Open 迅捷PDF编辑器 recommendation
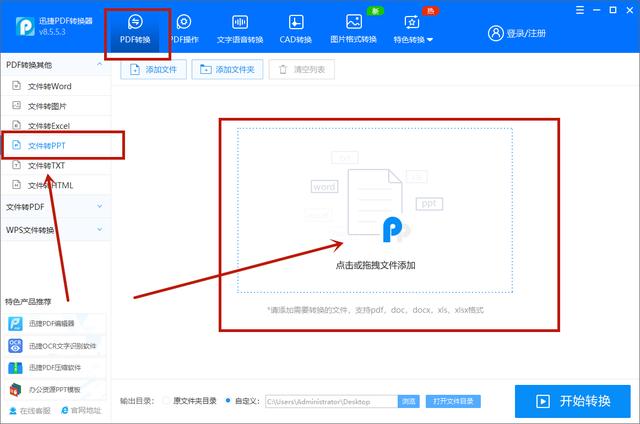This screenshot has width=640, height=424. 56,324
